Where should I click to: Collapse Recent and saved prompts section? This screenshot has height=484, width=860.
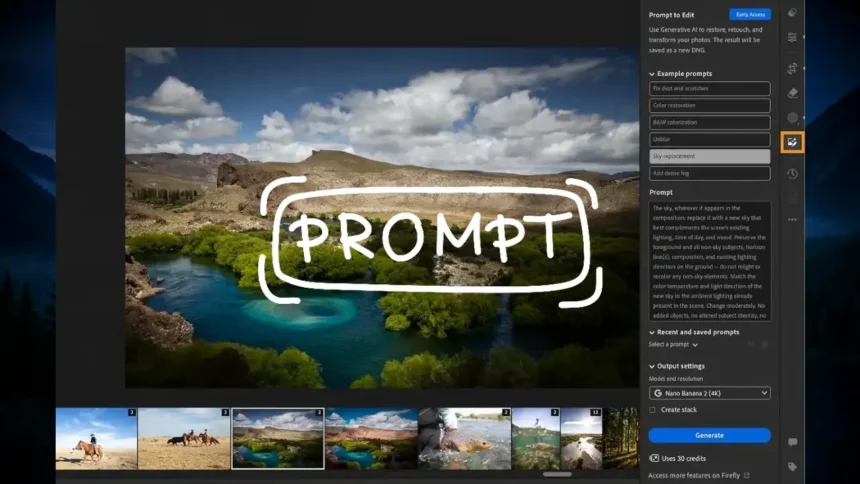tap(652, 332)
